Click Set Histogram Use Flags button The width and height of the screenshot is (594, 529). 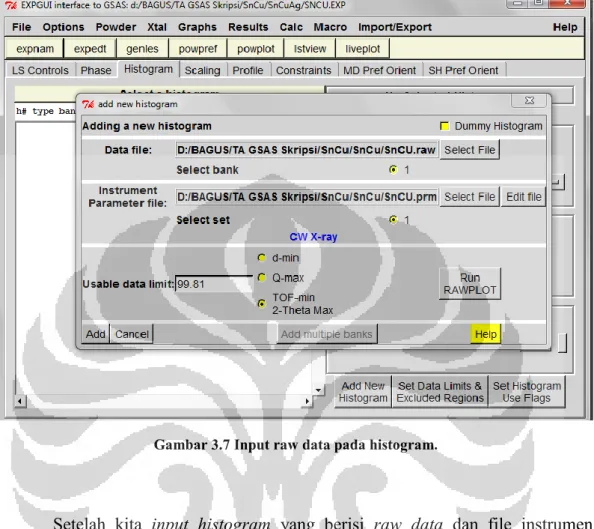coord(527,392)
